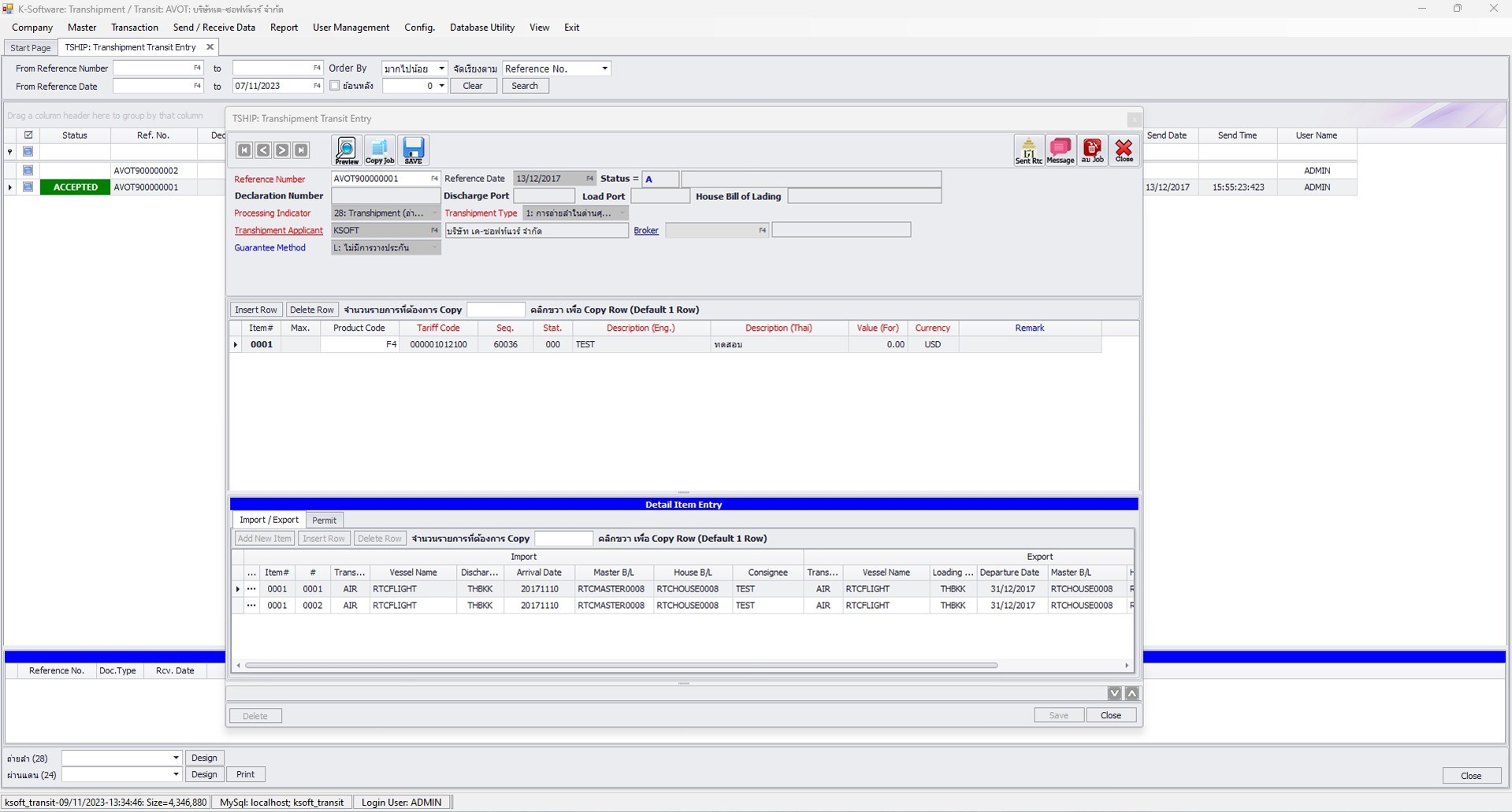
Task: Open the Transaction menu
Action: click(134, 27)
